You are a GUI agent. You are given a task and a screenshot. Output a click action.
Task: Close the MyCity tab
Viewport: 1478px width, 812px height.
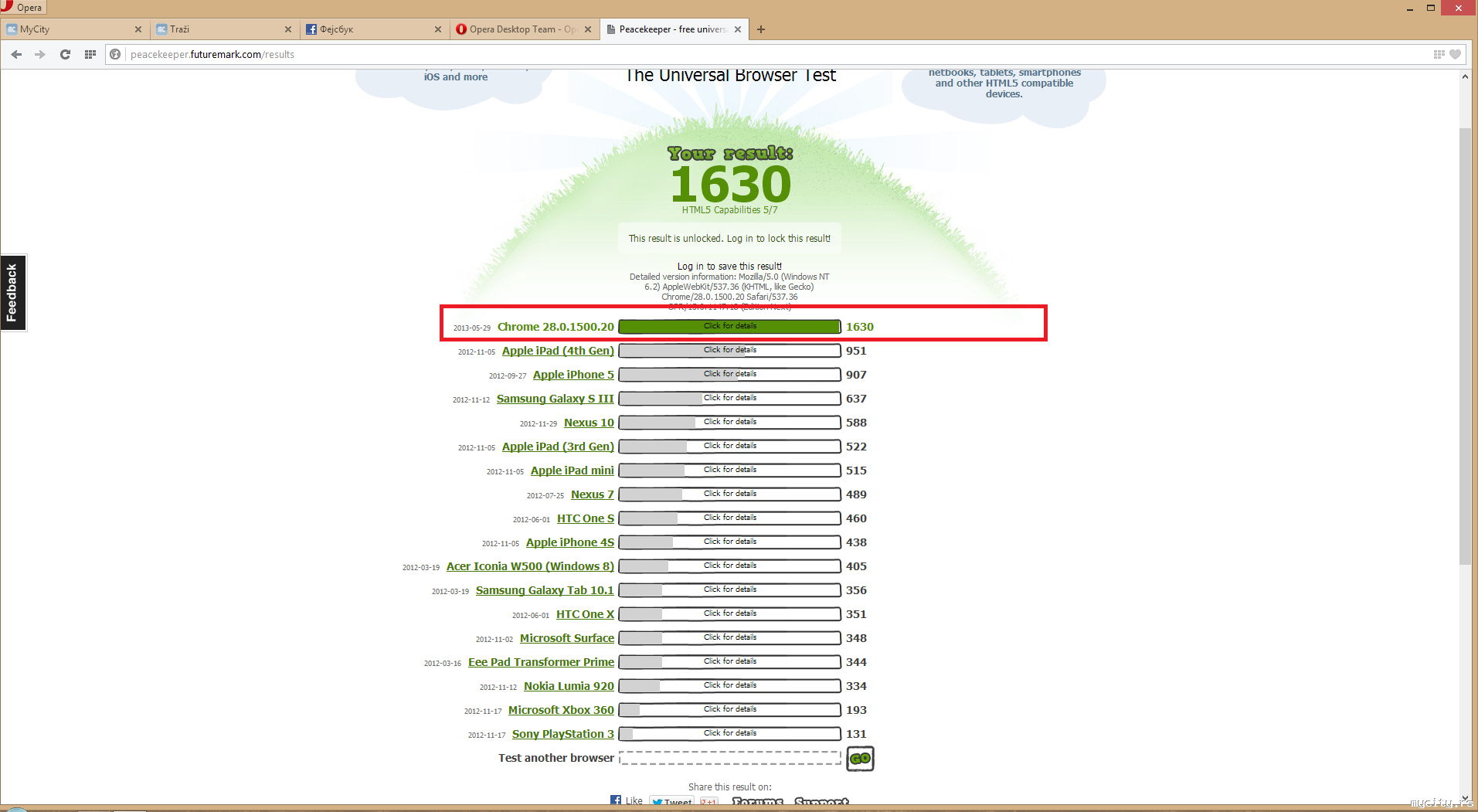[x=138, y=29]
